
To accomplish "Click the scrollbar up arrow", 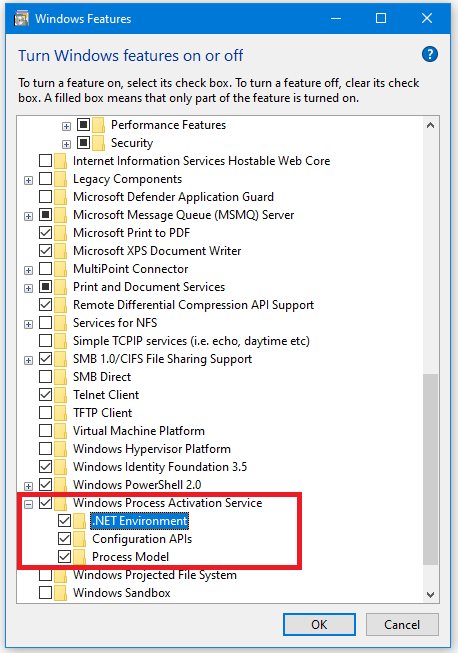I will click(x=431, y=125).
